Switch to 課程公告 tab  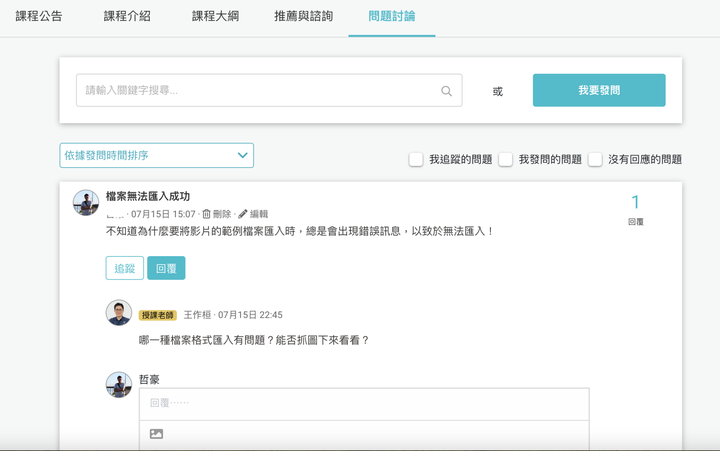pyautogui.click(x=39, y=17)
